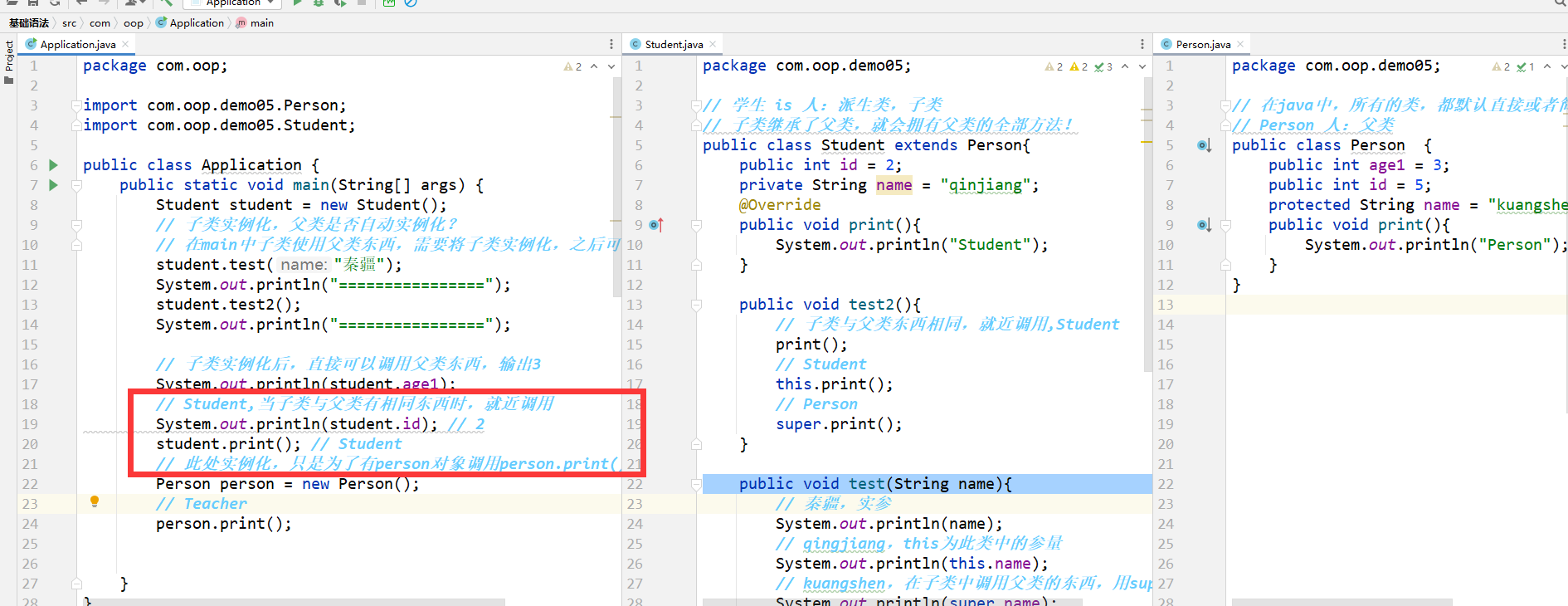
Task: Close the Person.java tab
Action: pos(1240,44)
